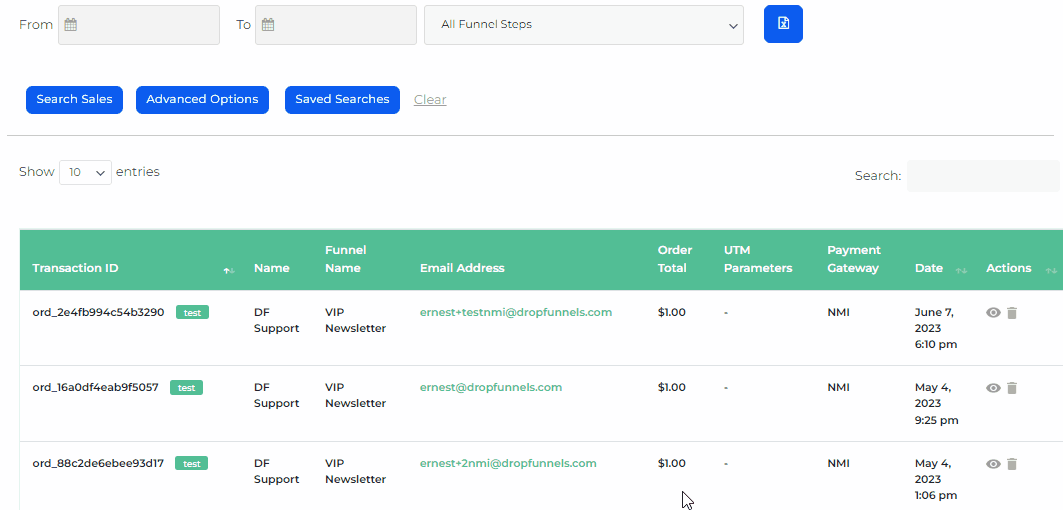The width and height of the screenshot is (1063, 510).
Task: Click the Search Sales button
Action: (x=74, y=100)
